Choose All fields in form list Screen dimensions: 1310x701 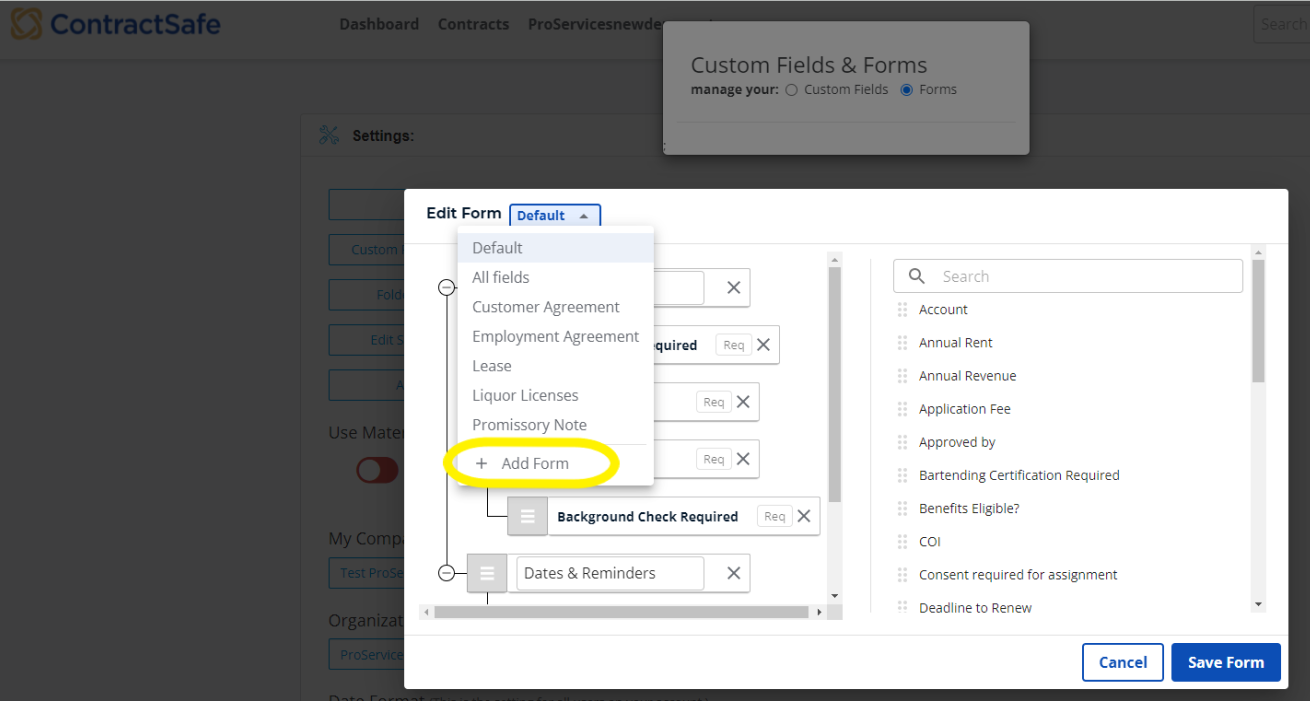555,277
